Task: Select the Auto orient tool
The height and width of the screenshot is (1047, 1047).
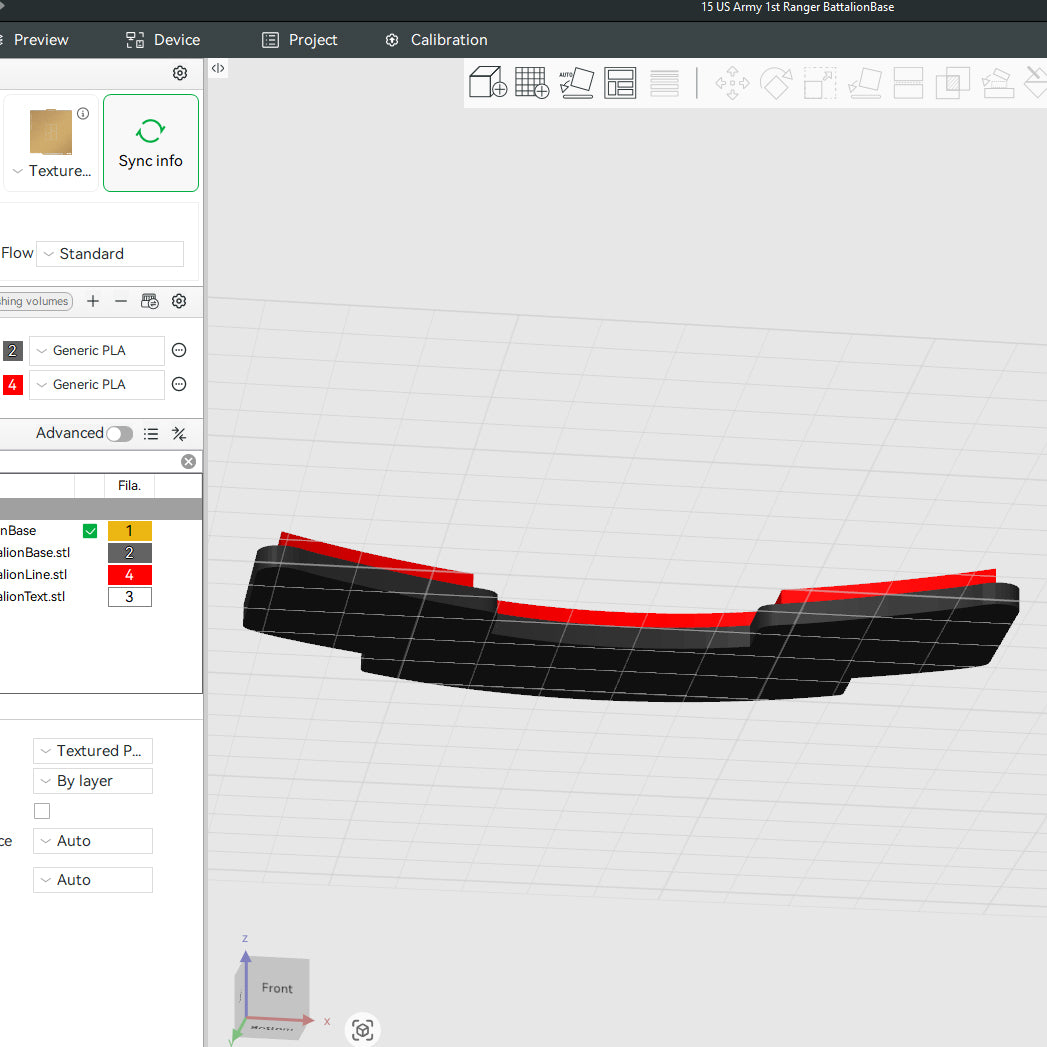Action: (x=577, y=83)
